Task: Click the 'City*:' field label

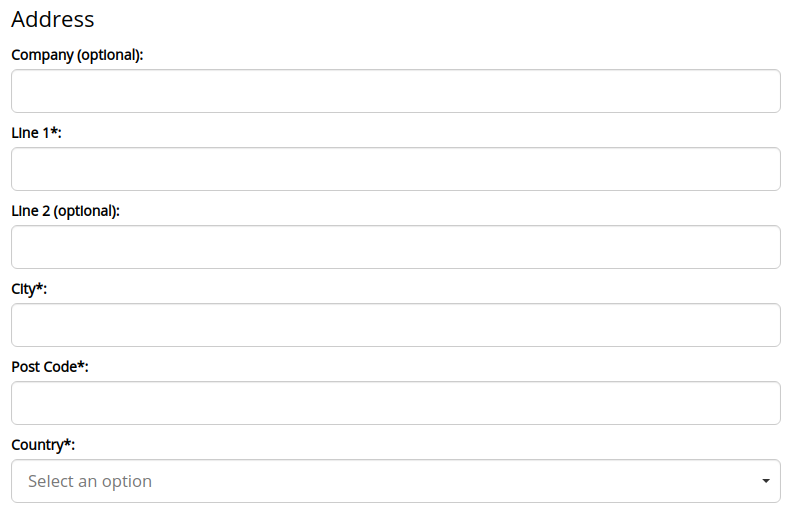Action: [29, 289]
